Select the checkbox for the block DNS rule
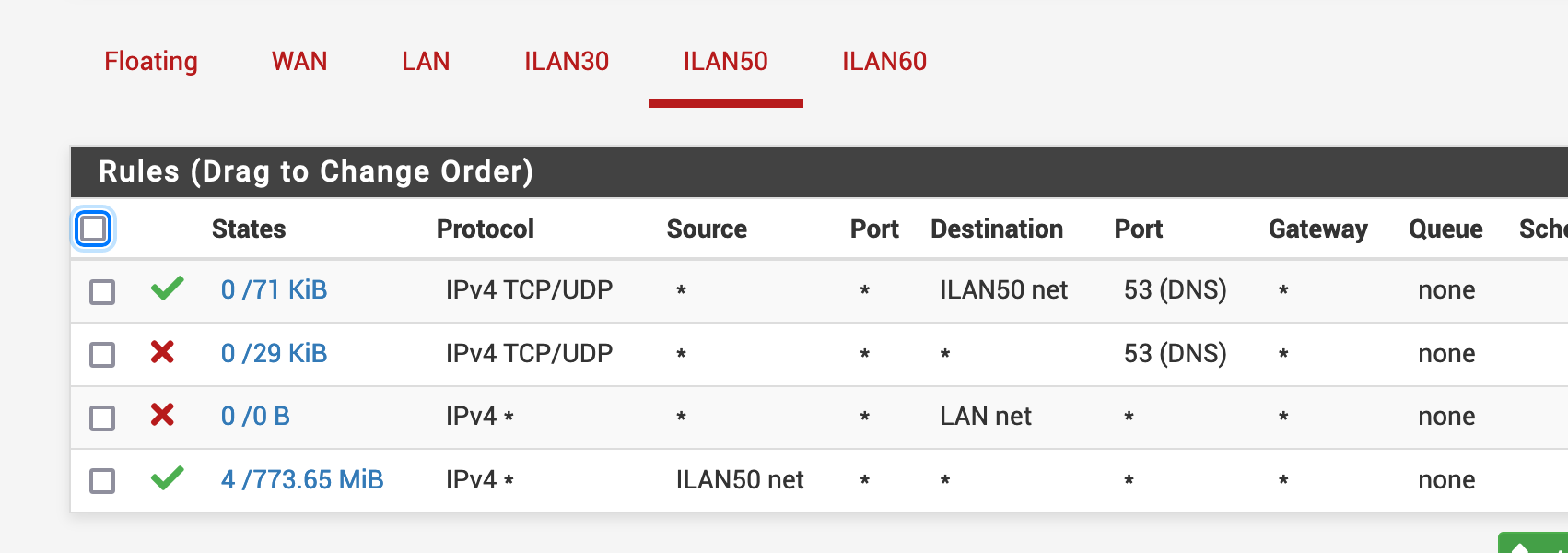The image size is (1568, 553). click(102, 355)
